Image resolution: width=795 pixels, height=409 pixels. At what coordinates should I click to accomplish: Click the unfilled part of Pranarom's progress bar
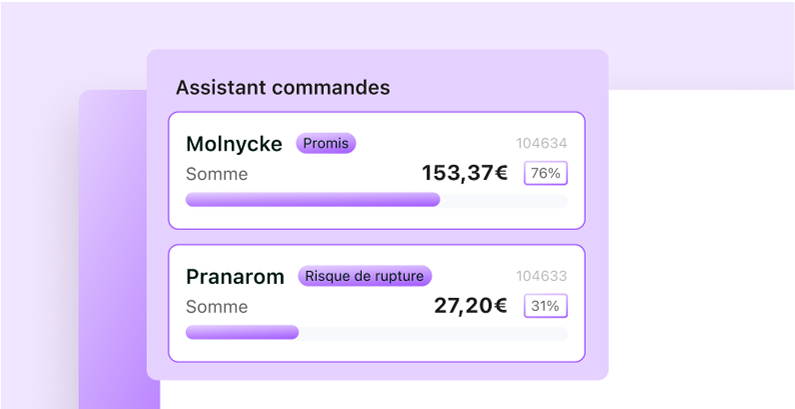(x=433, y=333)
